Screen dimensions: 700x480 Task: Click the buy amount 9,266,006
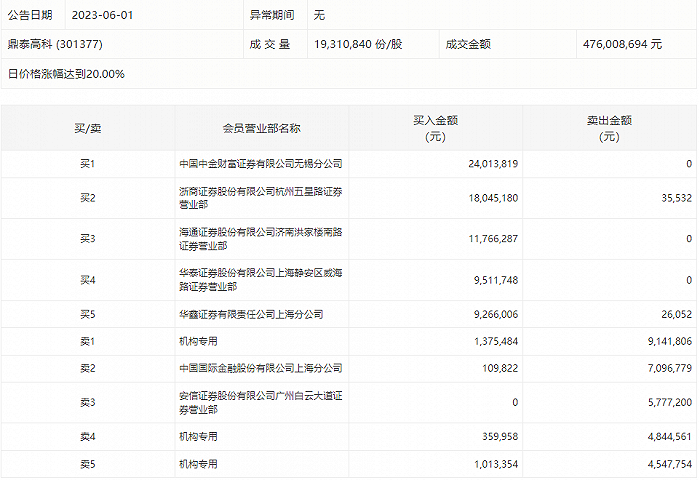click(x=496, y=314)
